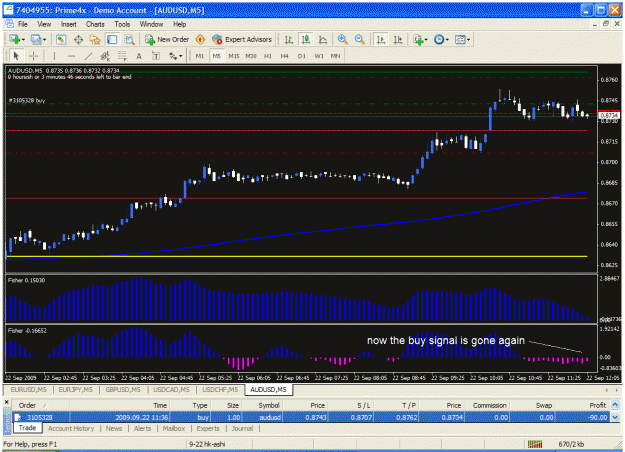Viewport: 625px width, 452px height.
Task: Switch to EURUSD,M5 chart tab
Action: pos(28,390)
